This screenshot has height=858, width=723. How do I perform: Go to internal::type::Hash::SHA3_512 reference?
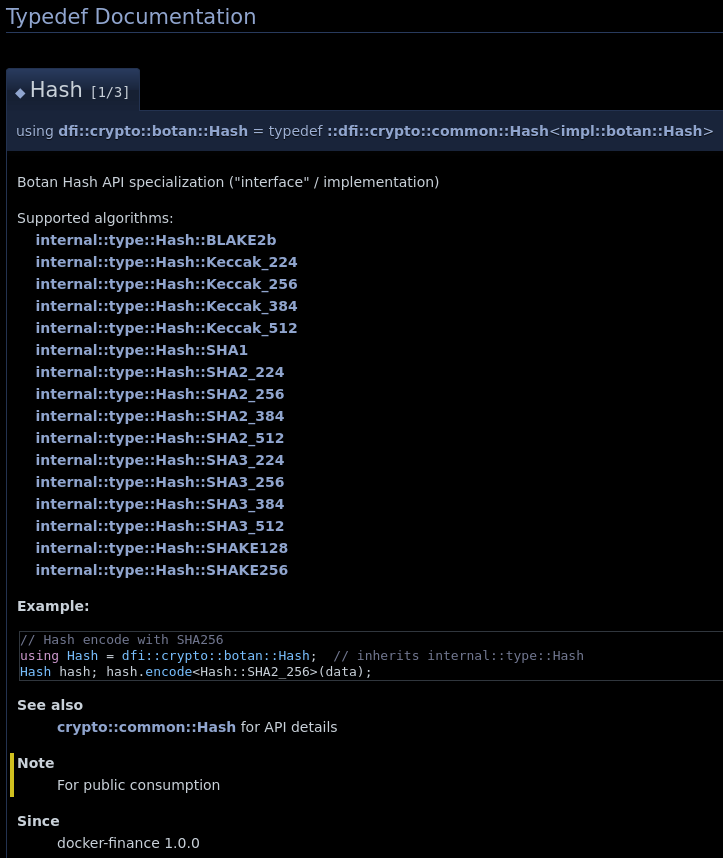pyautogui.click(x=159, y=526)
